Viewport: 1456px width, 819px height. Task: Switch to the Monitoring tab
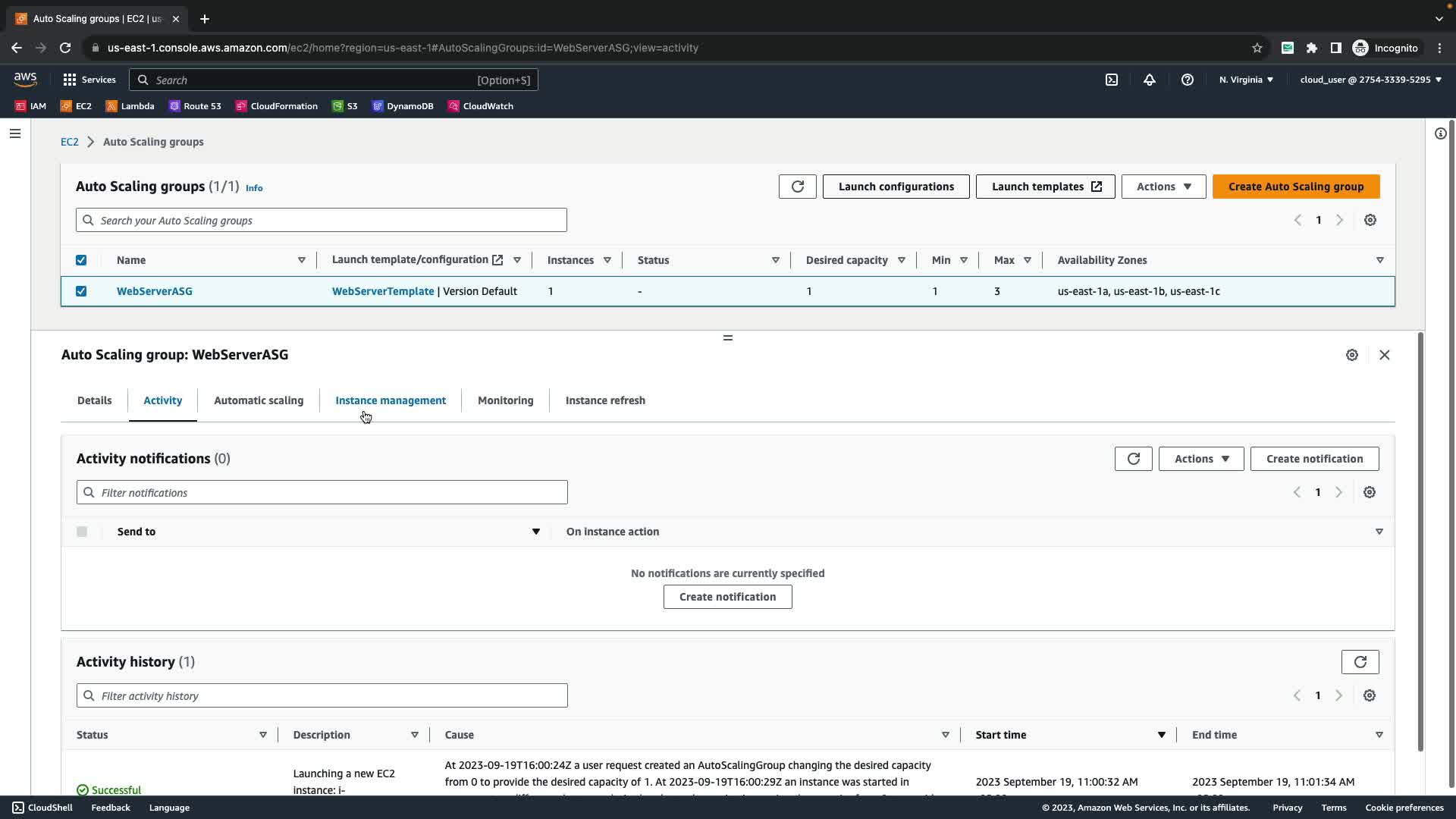click(x=505, y=400)
